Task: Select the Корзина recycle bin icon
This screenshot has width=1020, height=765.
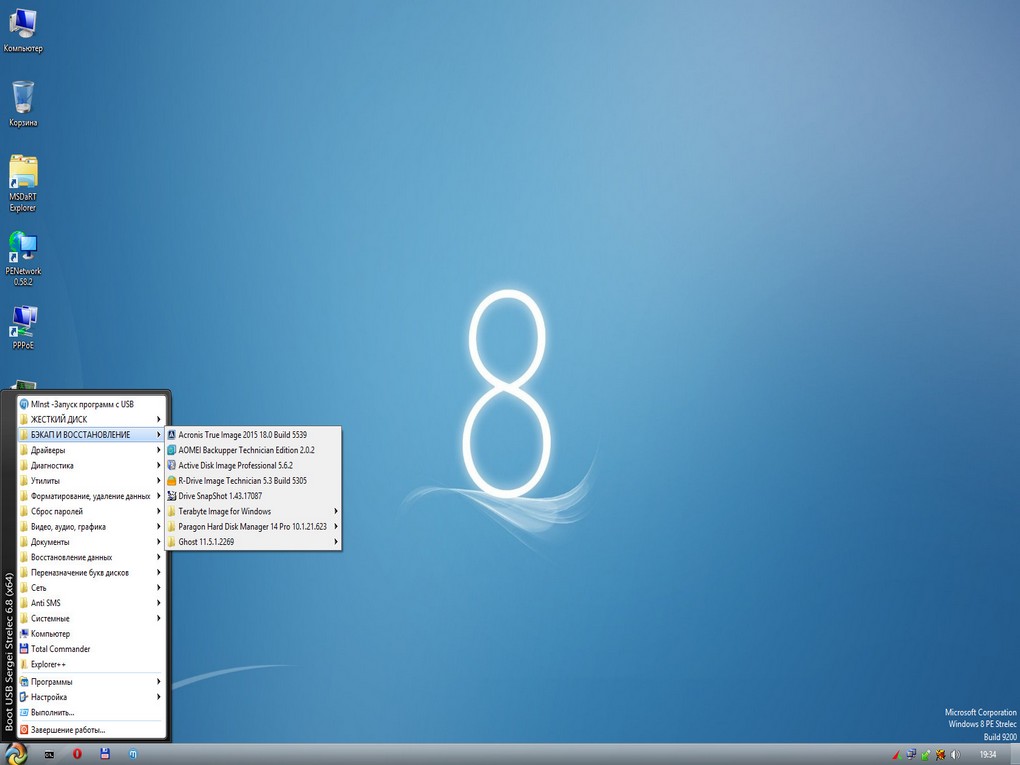Action: click(23, 104)
